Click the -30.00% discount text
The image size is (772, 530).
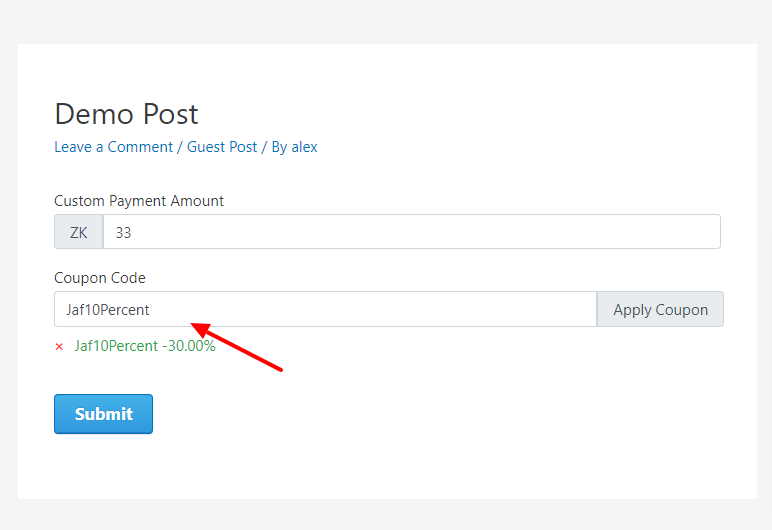pyautogui.click(x=189, y=346)
